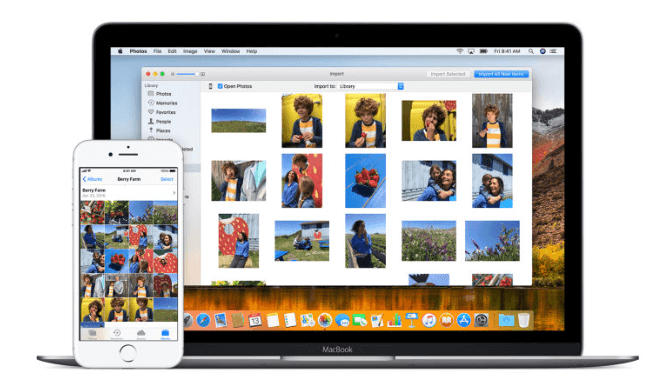Tap Select on the iPhone album
The image size is (654, 384).
point(167,179)
